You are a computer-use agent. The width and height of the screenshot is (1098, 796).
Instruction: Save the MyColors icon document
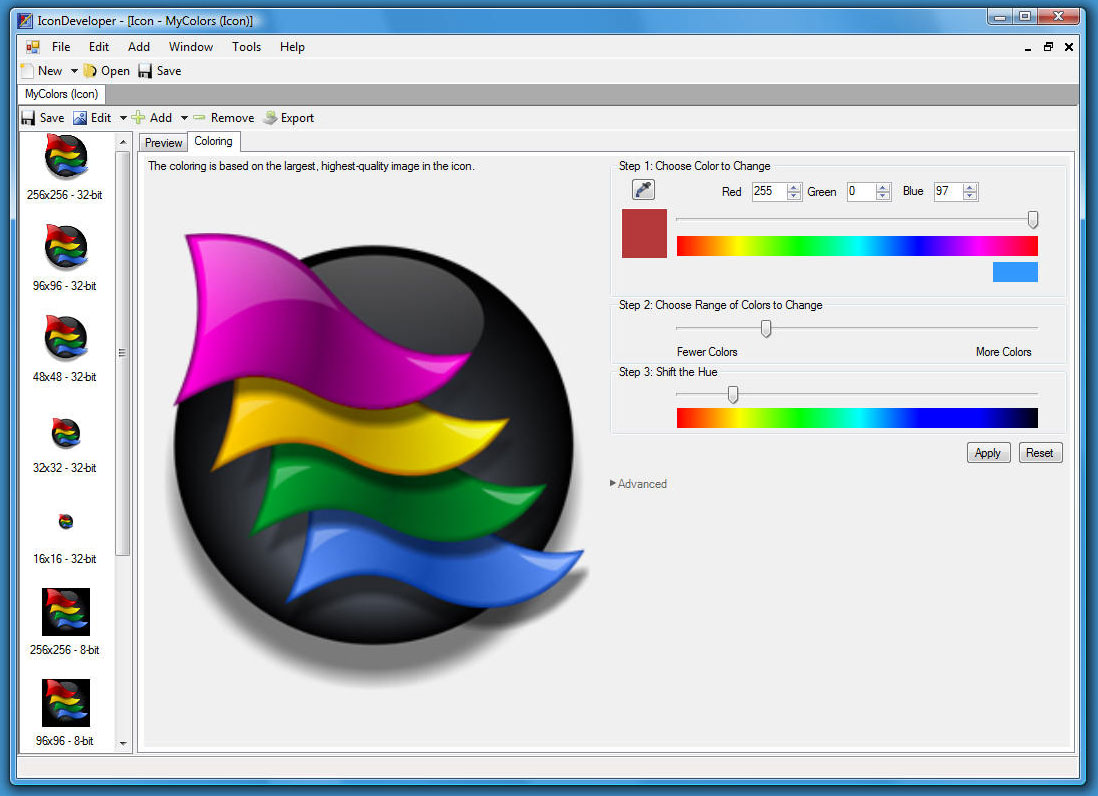(x=43, y=118)
